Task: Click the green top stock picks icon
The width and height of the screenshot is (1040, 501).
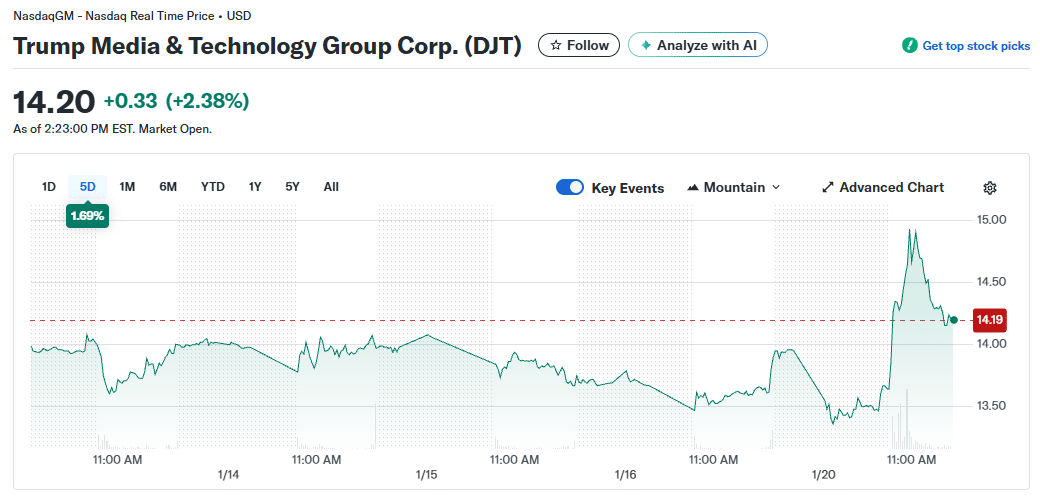Action: pyautogui.click(x=909, y=46)
